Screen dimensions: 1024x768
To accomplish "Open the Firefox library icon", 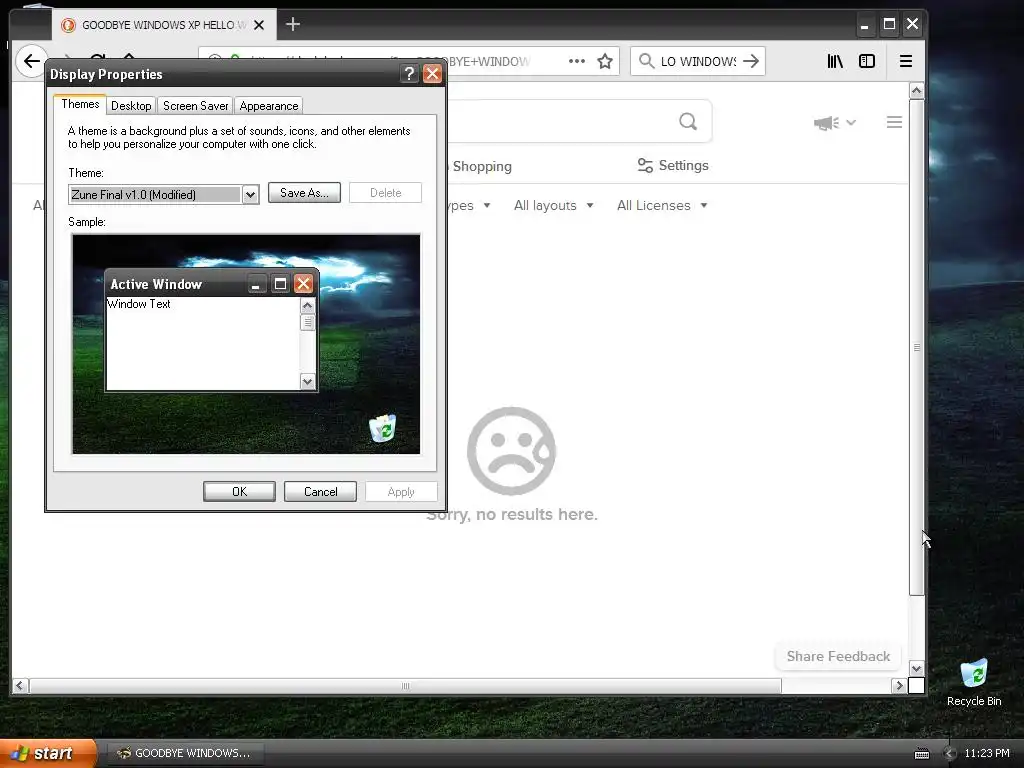I will (835, 61).
